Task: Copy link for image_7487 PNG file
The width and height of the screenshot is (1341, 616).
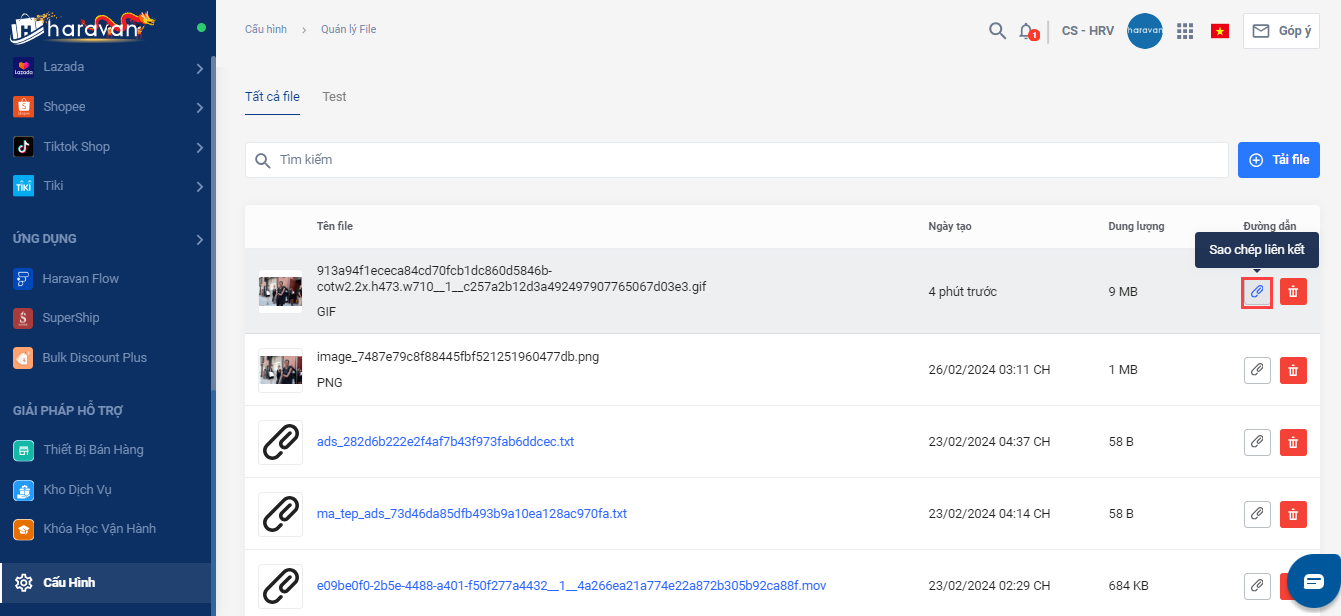Action: pyautogui.click(x=1257, y=370)
